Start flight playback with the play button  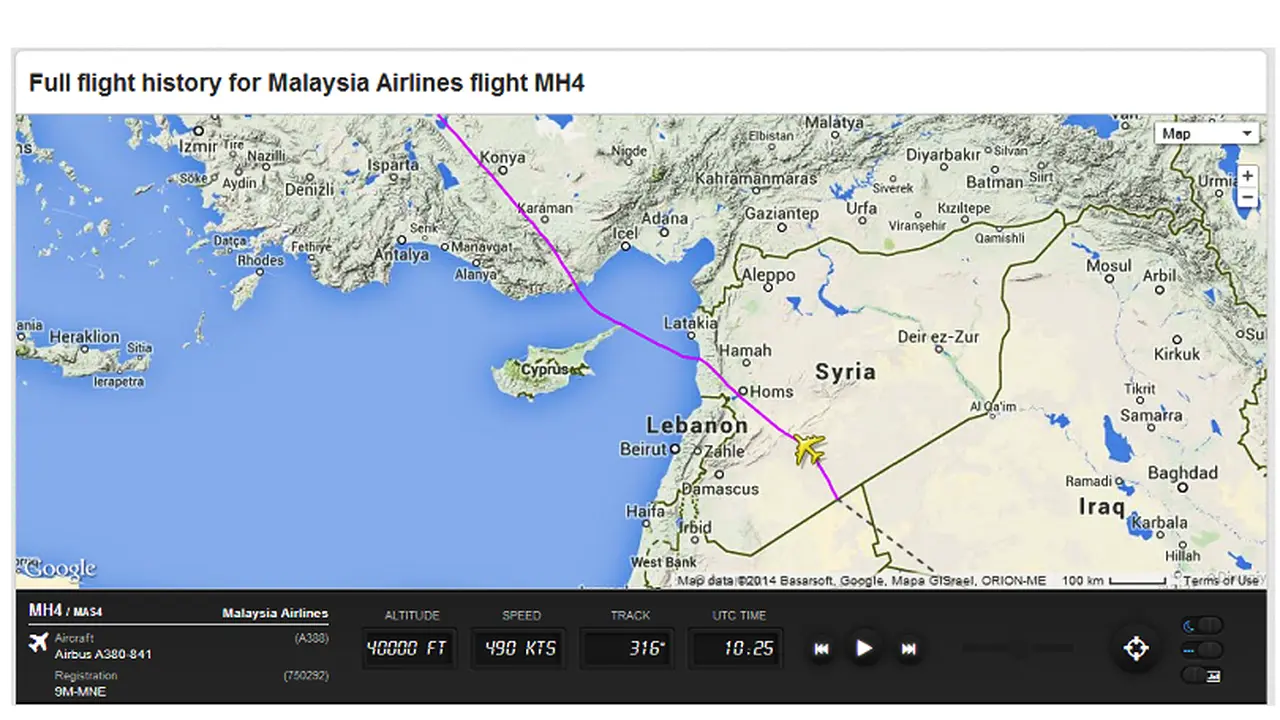pos(864,648)
